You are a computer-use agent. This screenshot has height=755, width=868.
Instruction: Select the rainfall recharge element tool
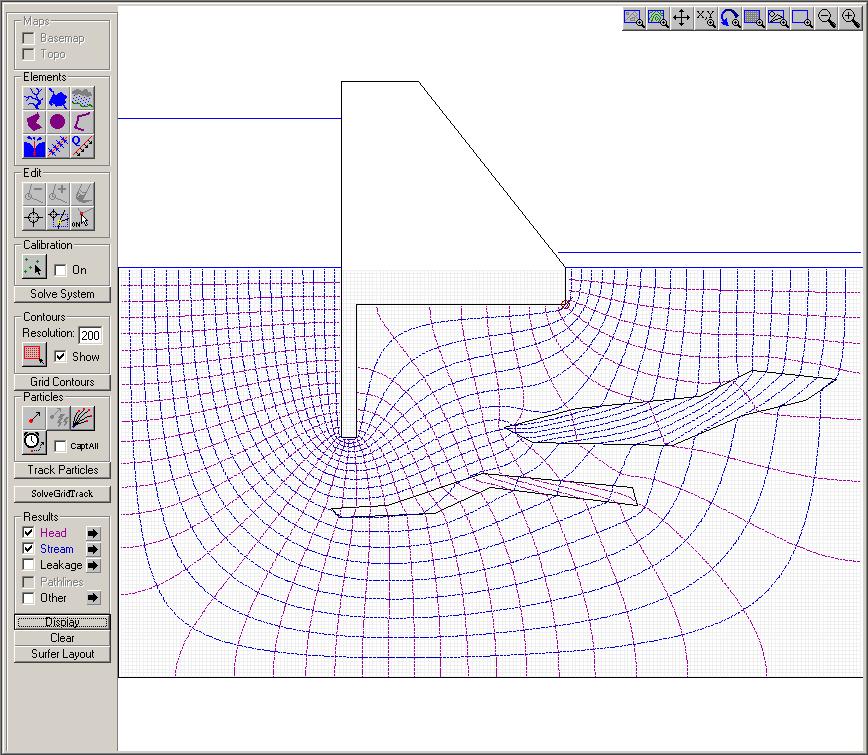(82, 99)
